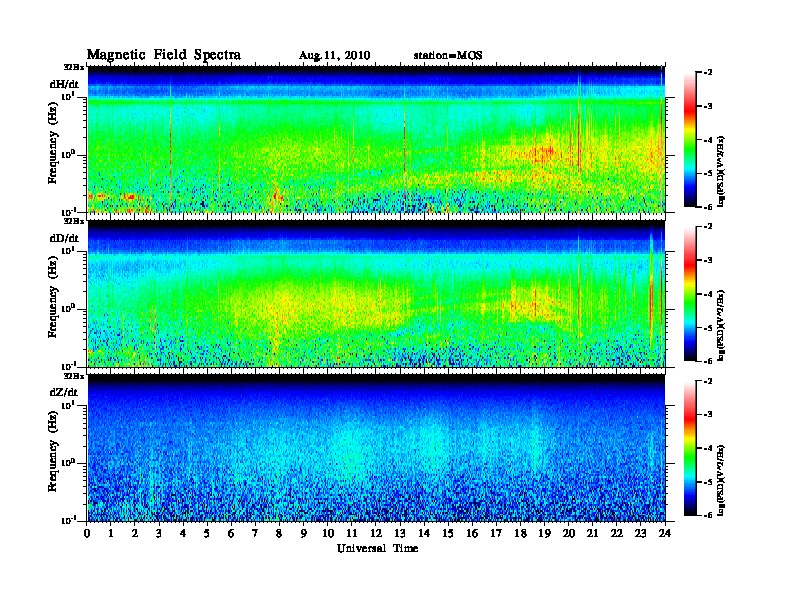Click the '-3' tick on the dD/dt color bar
This screenshot has width=792, height=612.
[x=708, y=260]
